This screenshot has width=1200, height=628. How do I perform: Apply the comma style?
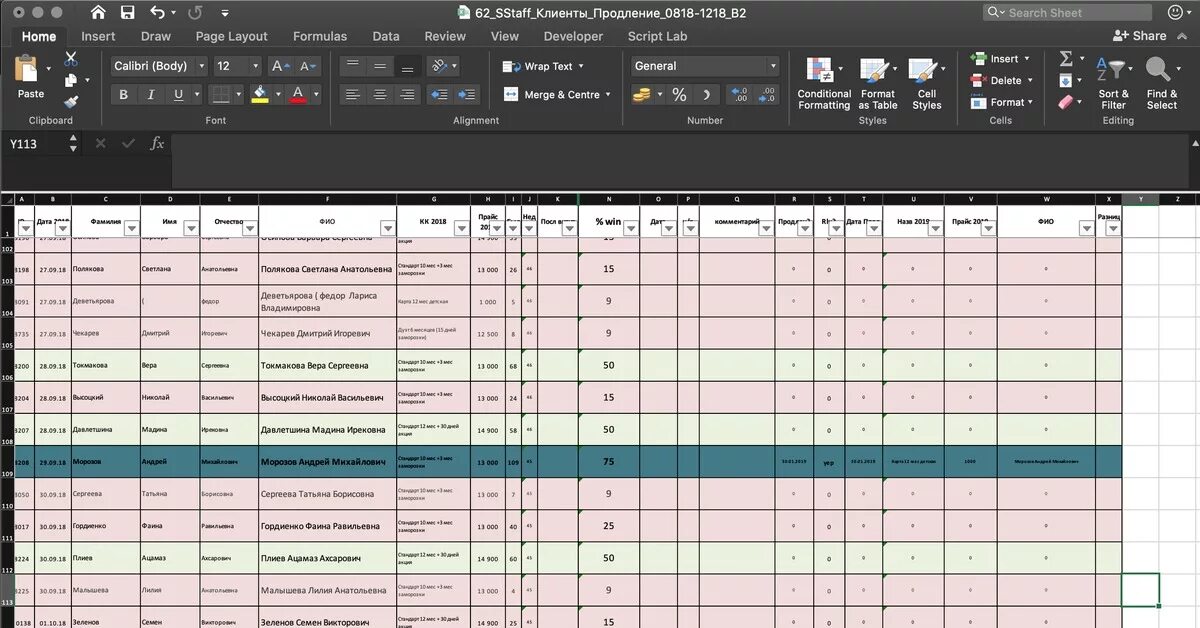[x=707, y=95]
